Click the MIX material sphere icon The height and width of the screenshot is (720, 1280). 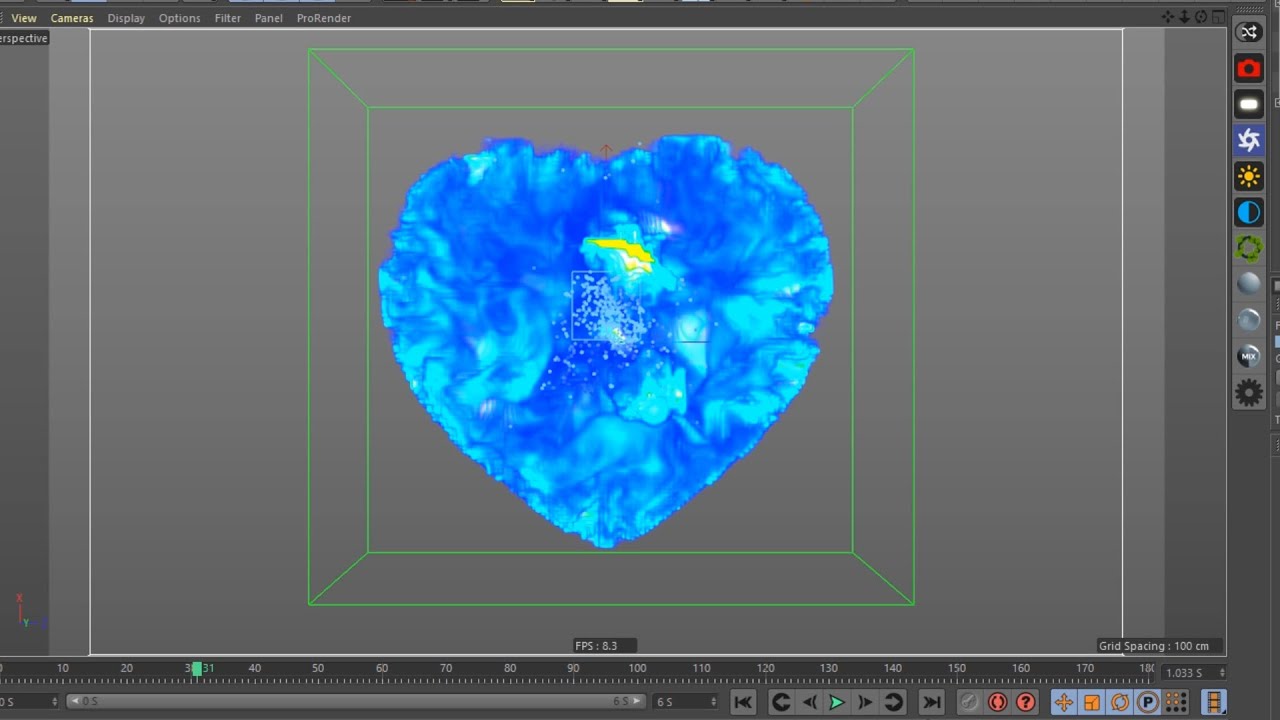pos(1249,356)
